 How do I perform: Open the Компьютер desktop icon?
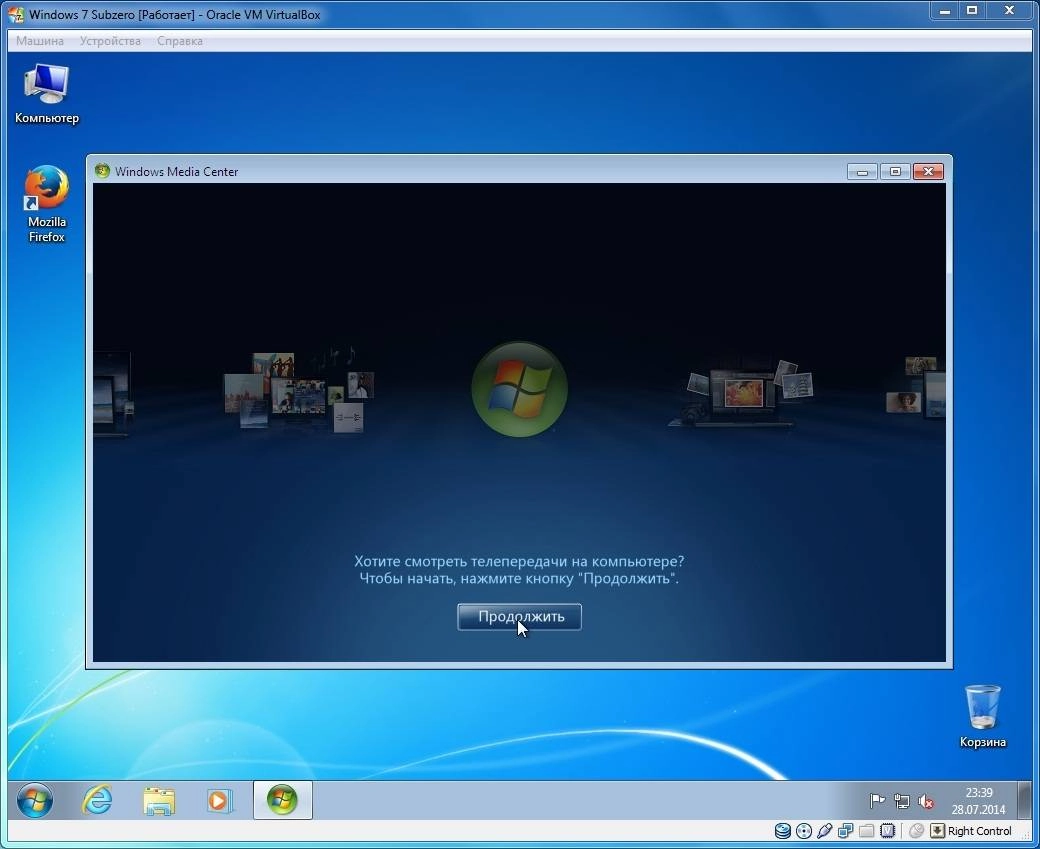coord(46,94)
